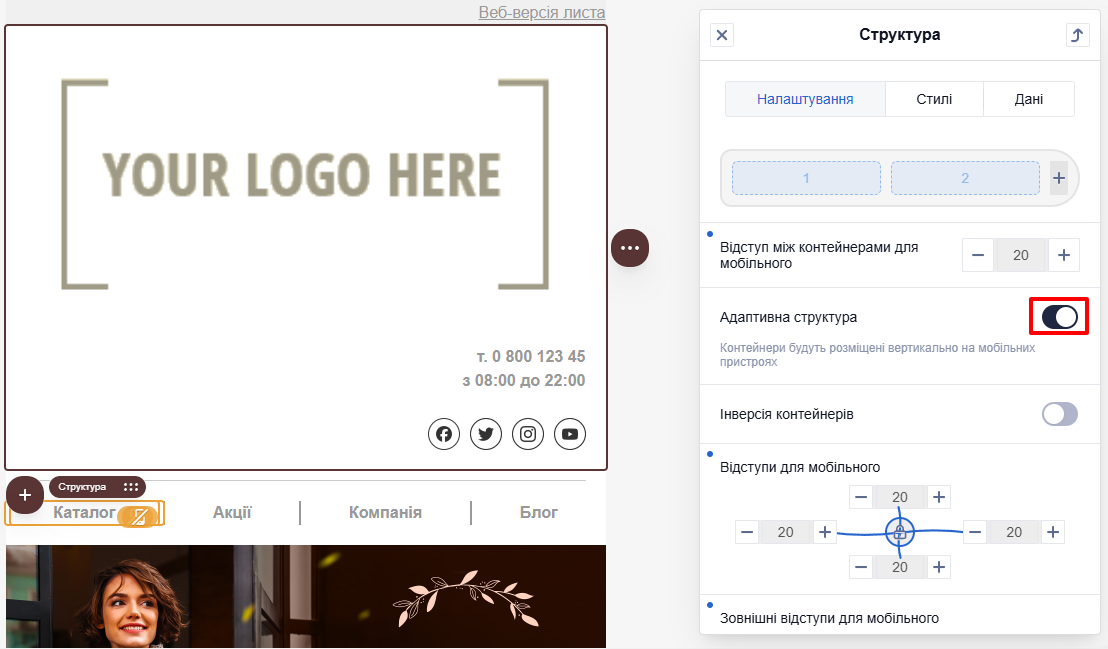This screenshot has width=1108, height=649.
Task: Click the Instagram social icon
Action: pyautogui.click(x=528, y=434)
